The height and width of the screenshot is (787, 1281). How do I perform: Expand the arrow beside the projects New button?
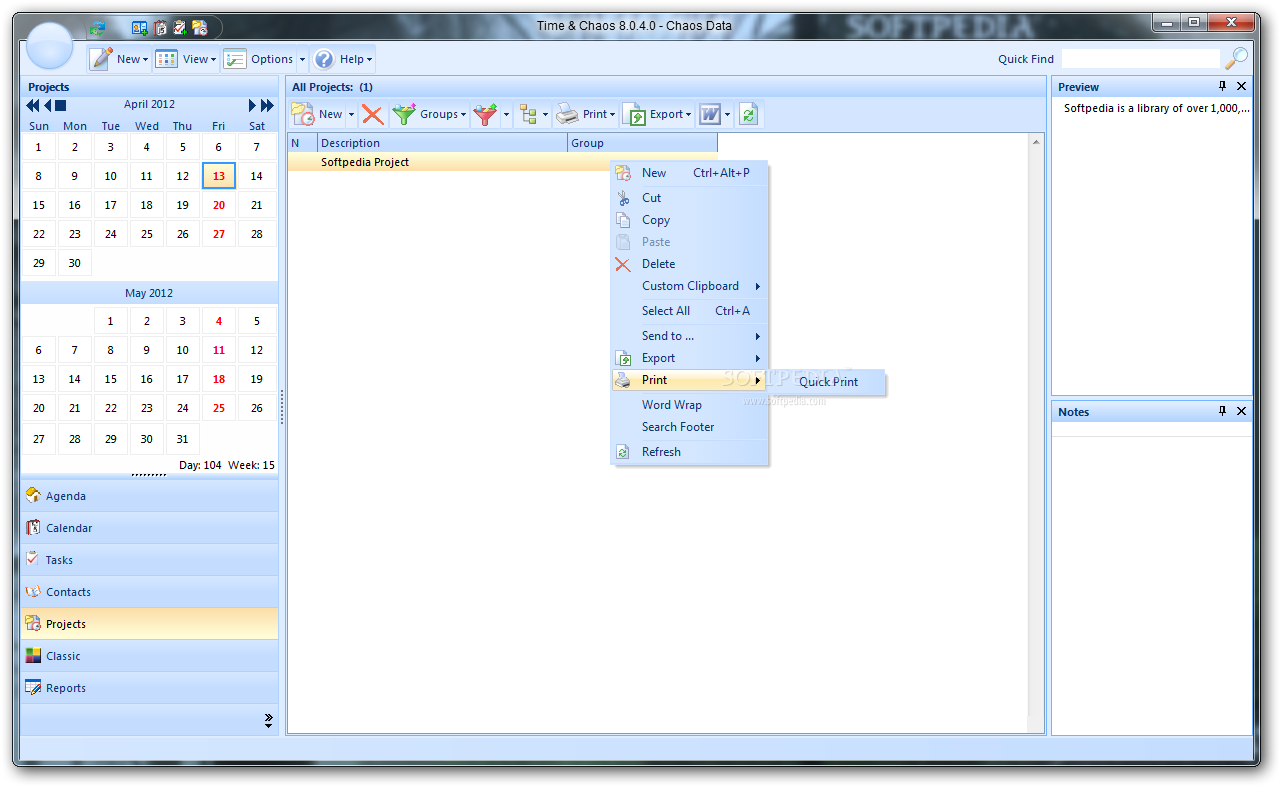tap(351, 115)
